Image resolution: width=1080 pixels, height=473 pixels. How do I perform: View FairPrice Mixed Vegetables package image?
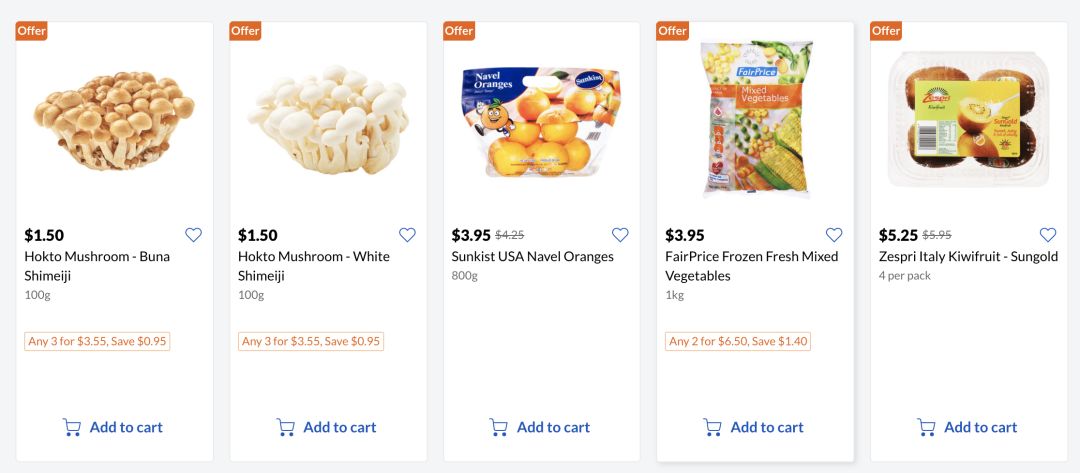[x=757, y=120]
